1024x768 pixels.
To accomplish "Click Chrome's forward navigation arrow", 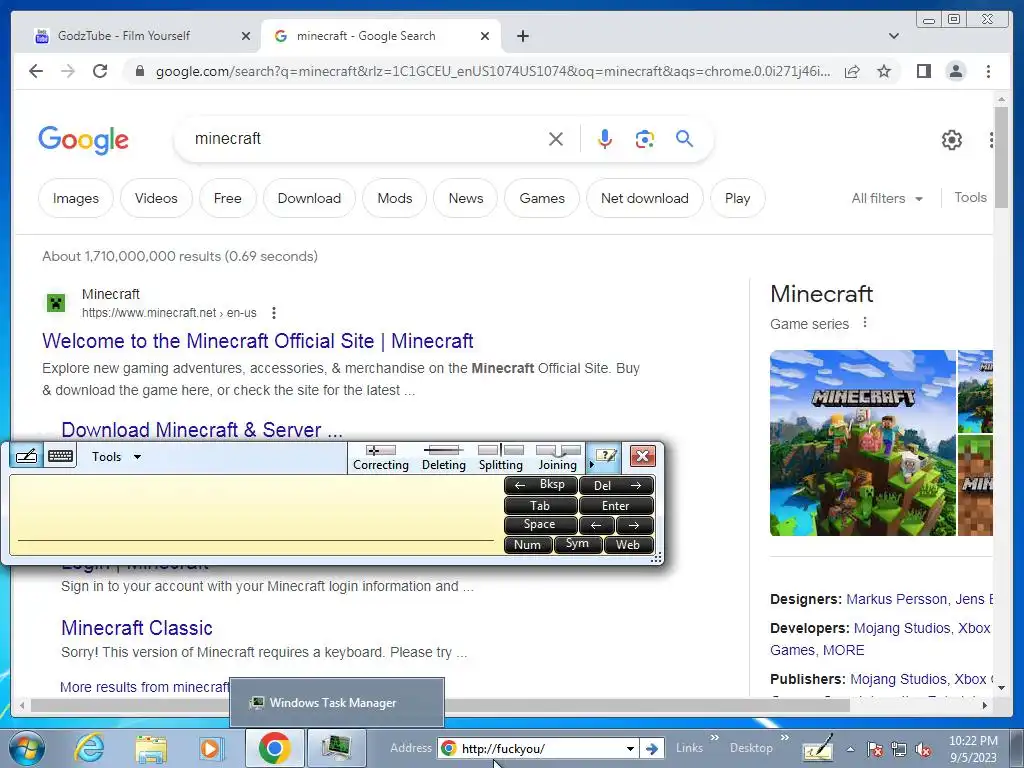I will click(x=68, y=71).
